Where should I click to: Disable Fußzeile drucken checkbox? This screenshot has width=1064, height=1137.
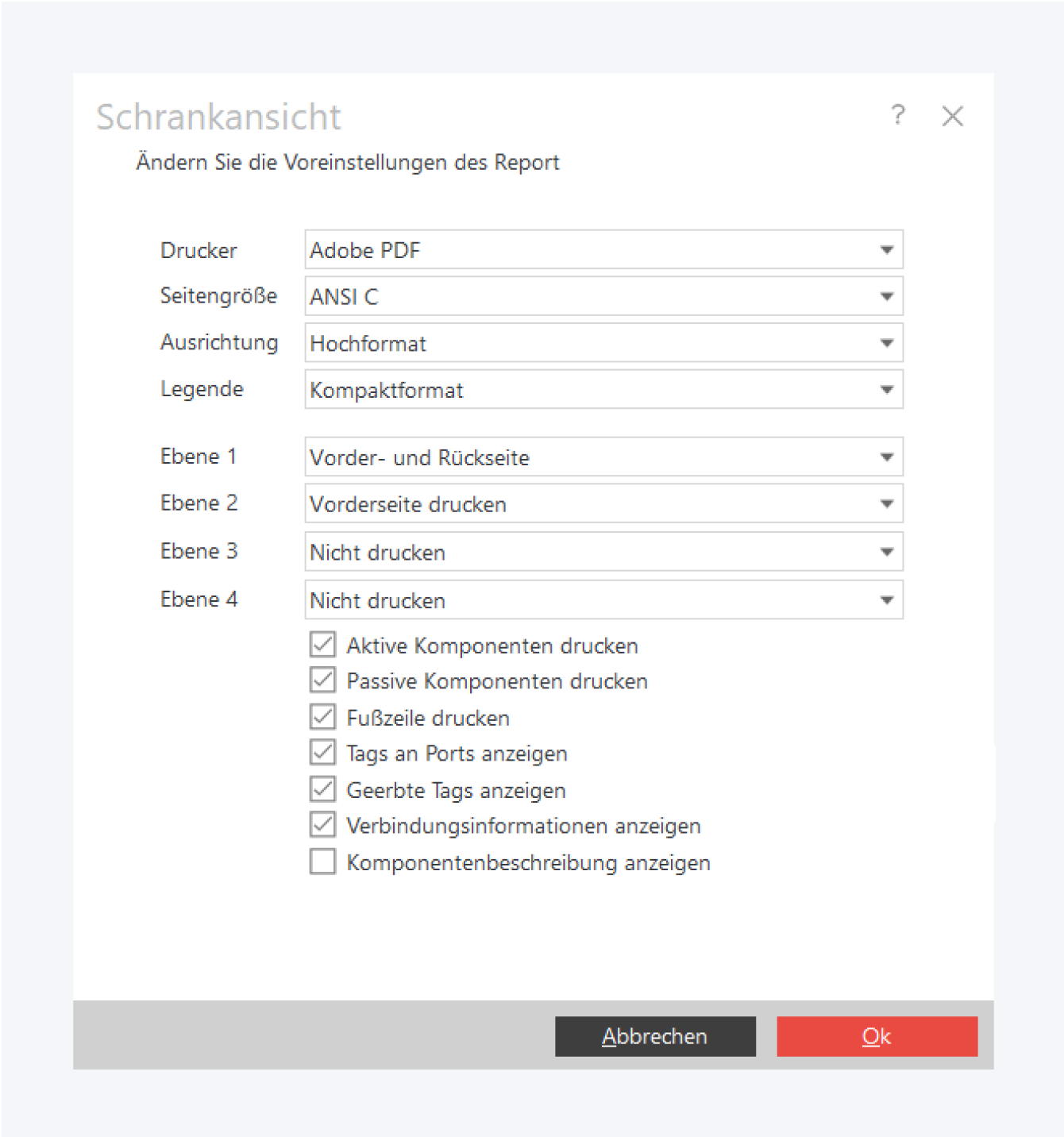coord(322,717)
